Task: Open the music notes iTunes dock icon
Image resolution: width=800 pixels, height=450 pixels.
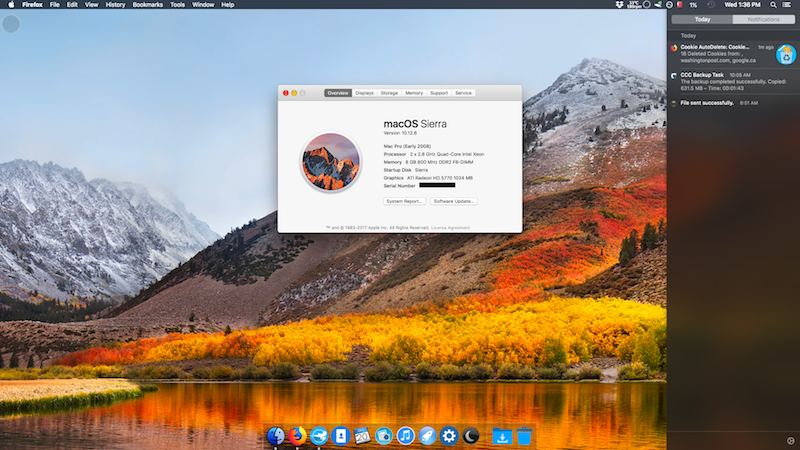Action: [x=406, y=436]
